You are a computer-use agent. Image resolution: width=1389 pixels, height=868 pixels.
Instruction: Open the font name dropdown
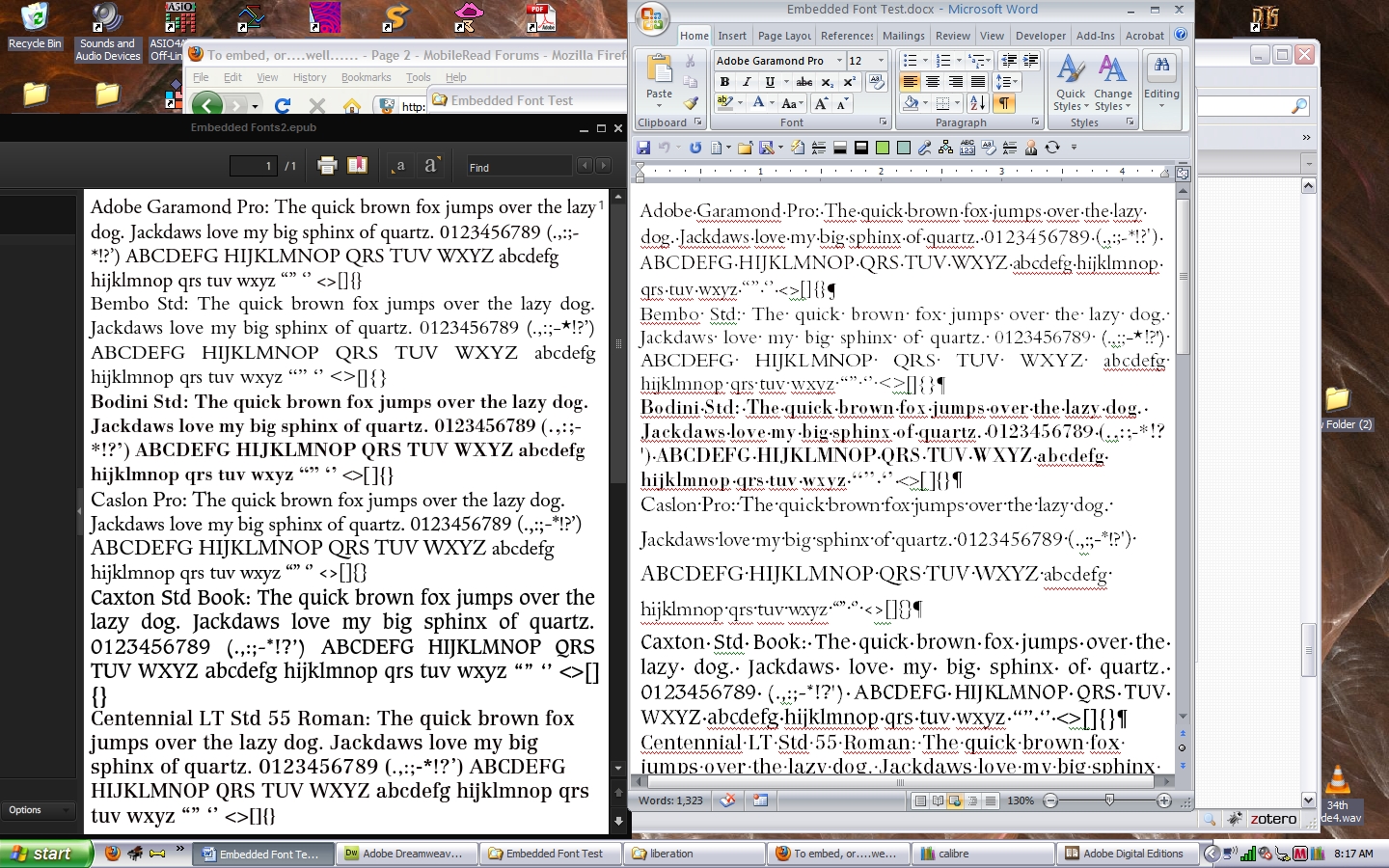(838, 61)
